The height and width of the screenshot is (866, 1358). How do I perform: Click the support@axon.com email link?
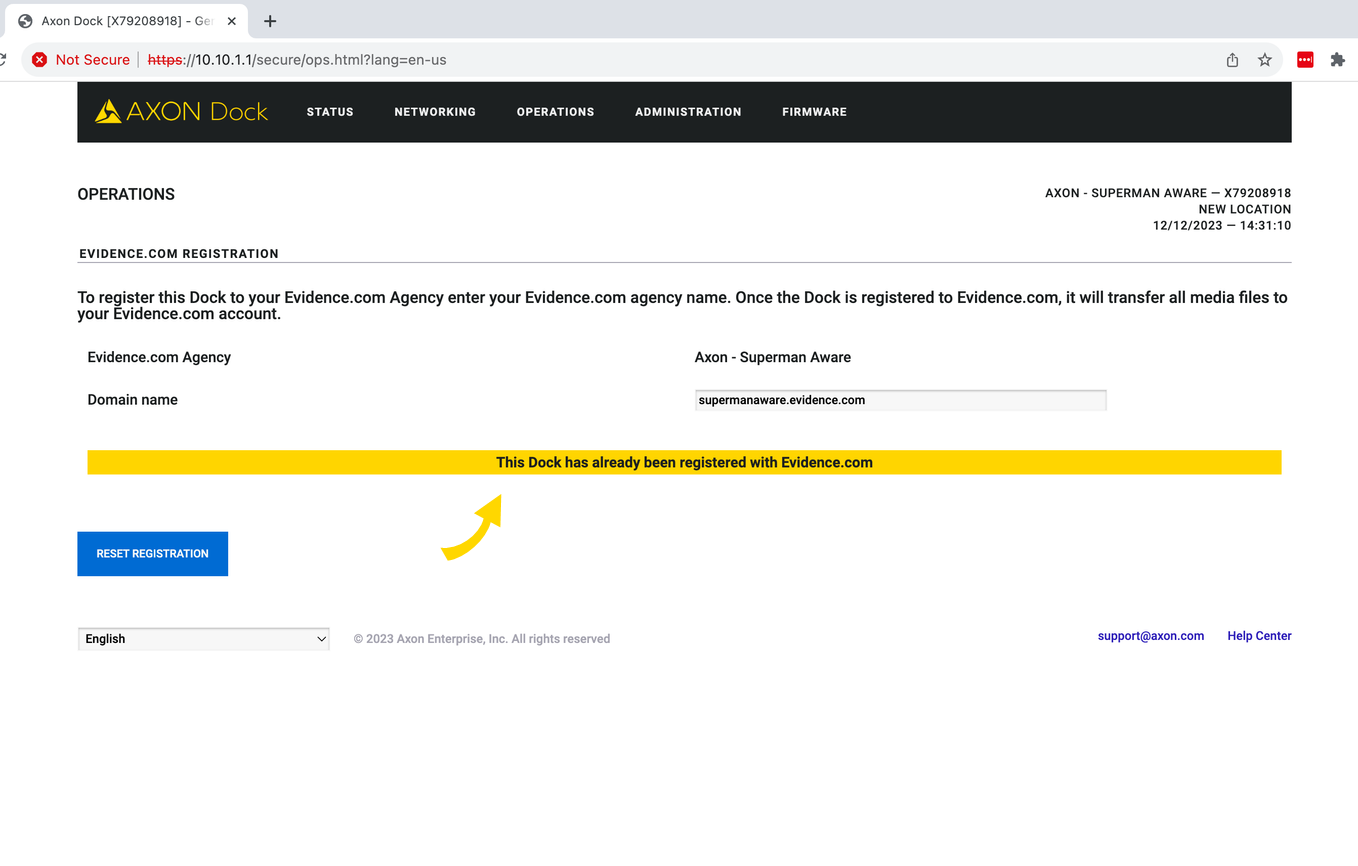(1150, 636)
